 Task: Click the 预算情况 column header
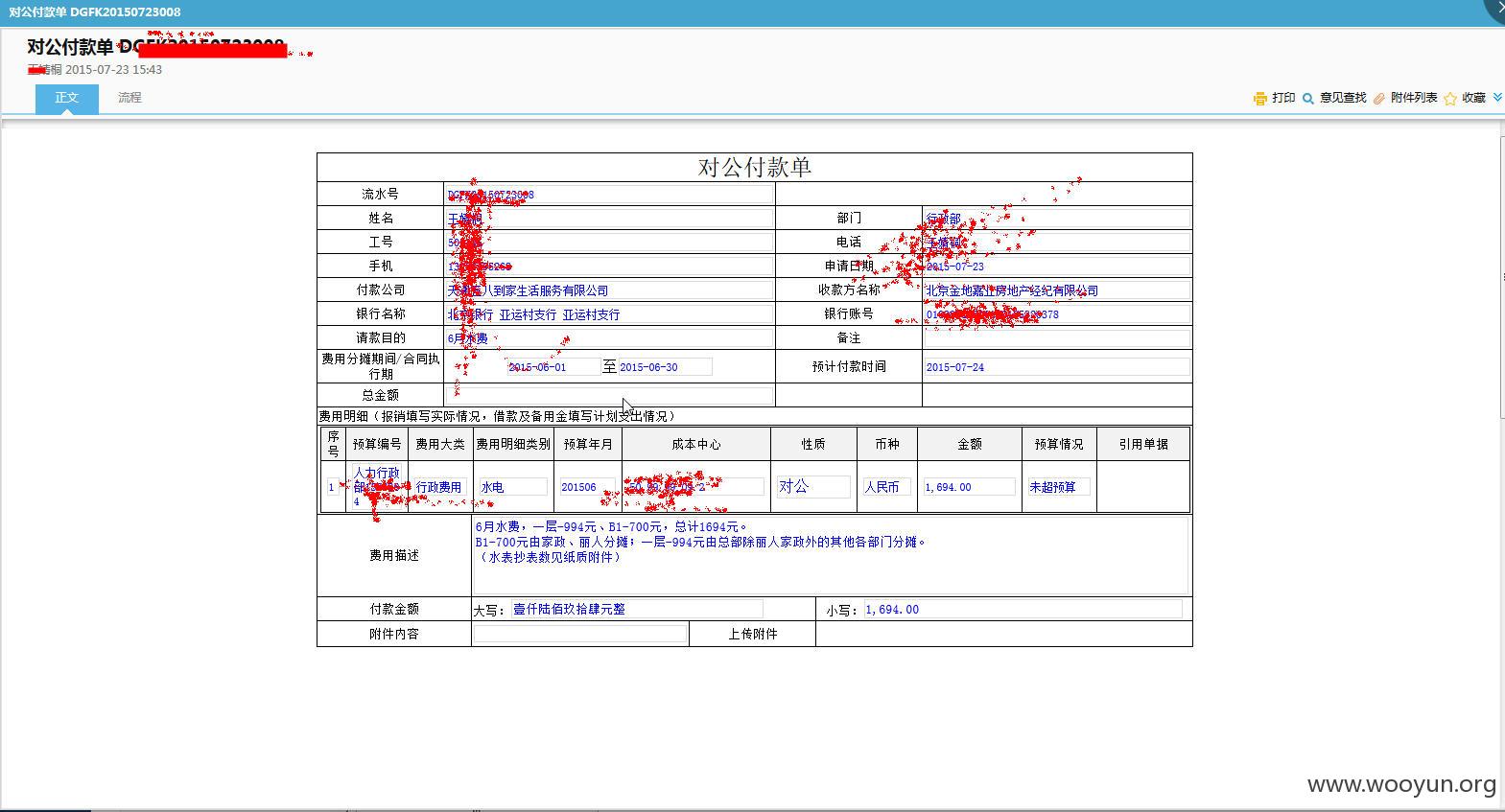(1059, 444)
